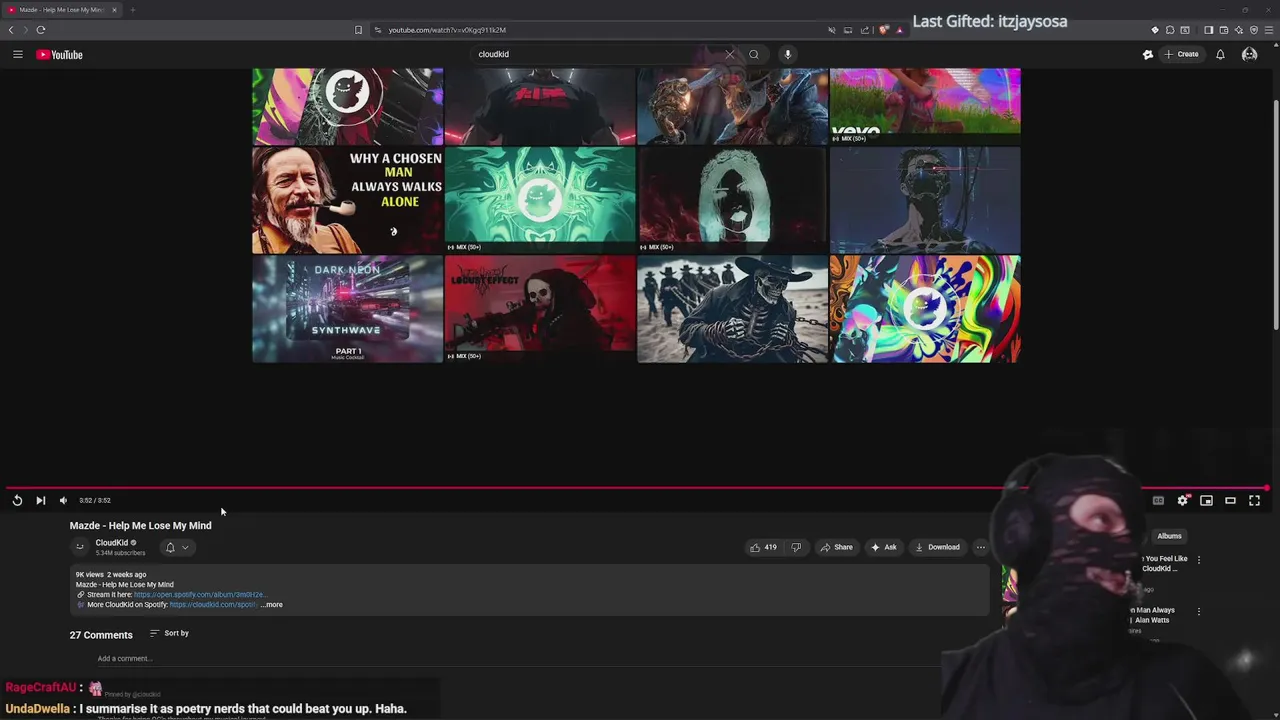Replay the finished video
1280x720 pixels.
[x=17, y=500]
